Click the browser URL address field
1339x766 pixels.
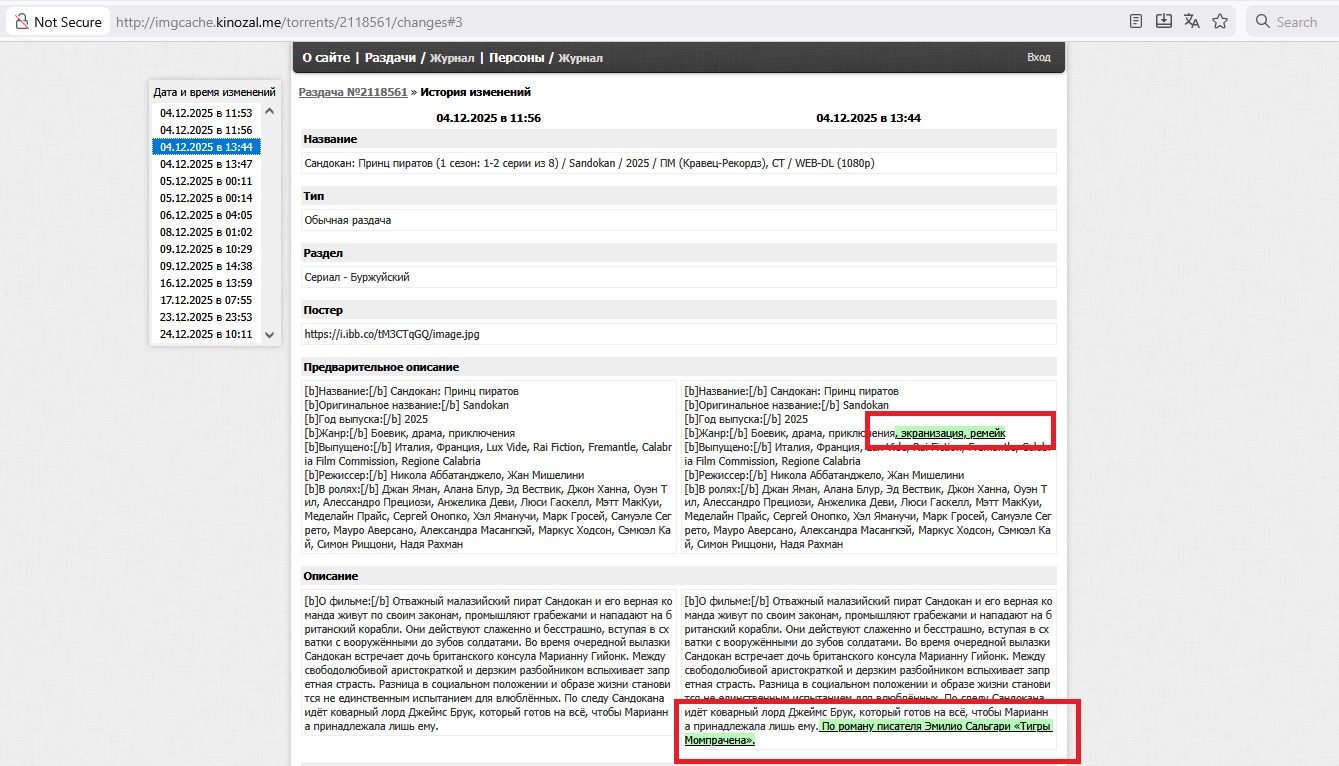coord(600,21)
